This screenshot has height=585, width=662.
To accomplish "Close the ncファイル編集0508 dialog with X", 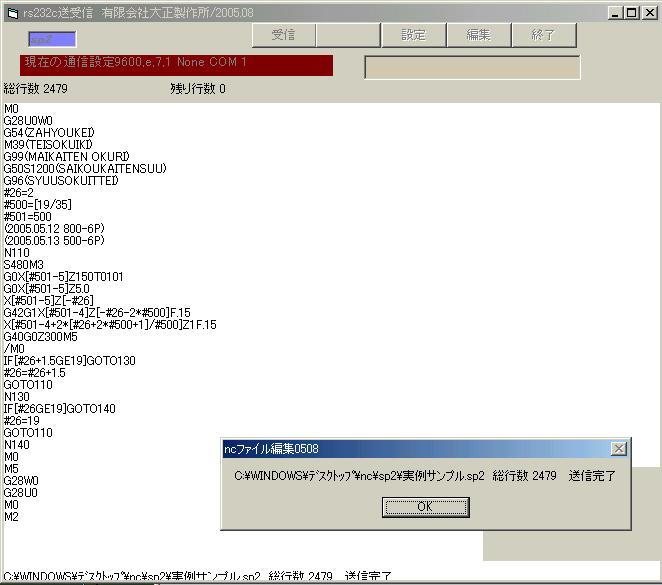I will point(618,449).
